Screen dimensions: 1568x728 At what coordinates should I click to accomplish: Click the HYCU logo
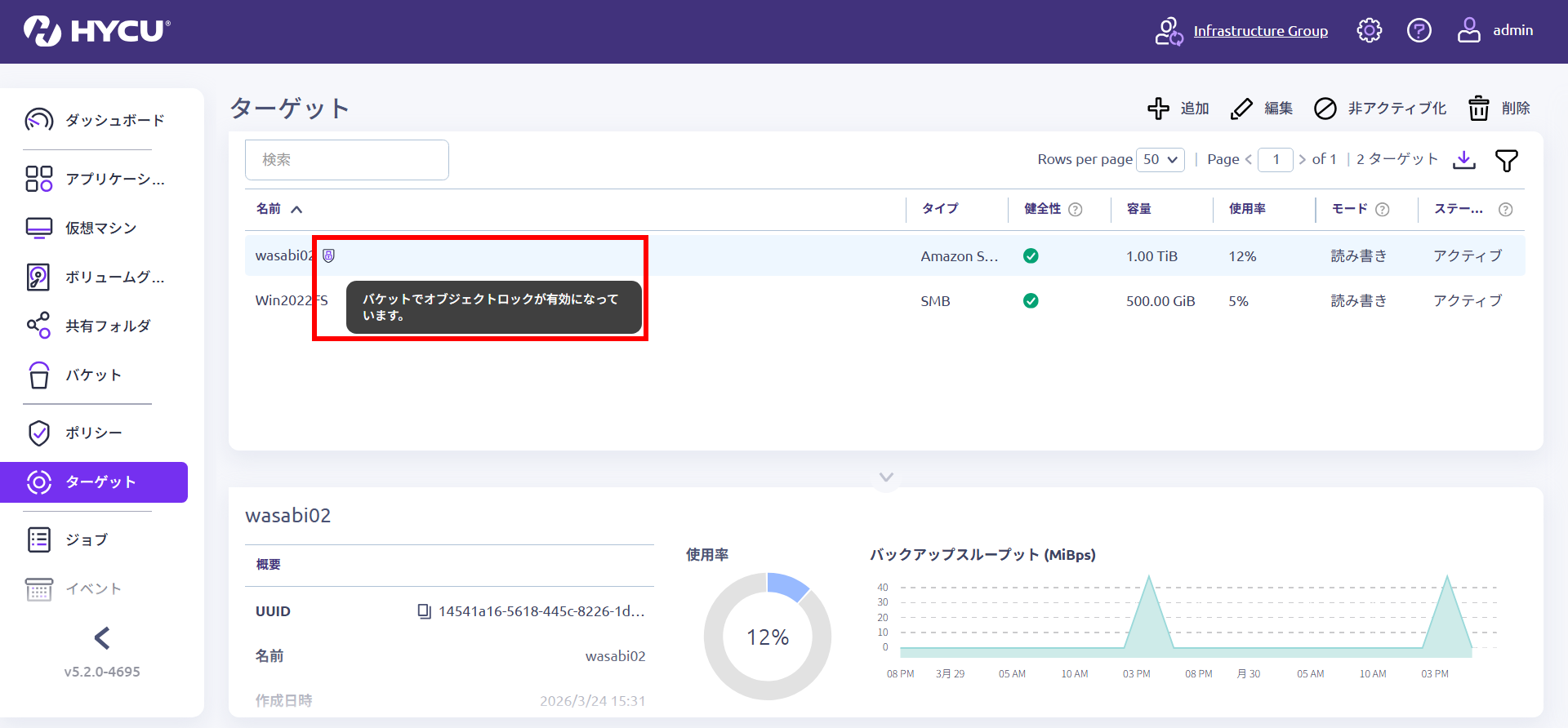click(x=97, y=31)
